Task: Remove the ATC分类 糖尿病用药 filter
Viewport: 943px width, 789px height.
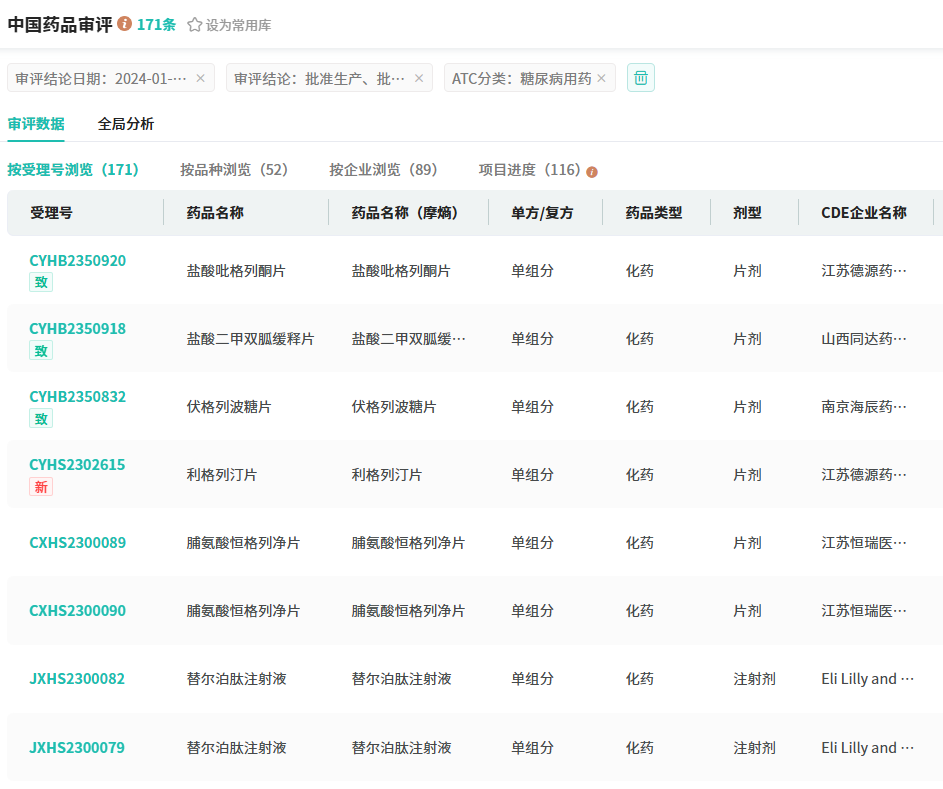Action: click(x=601, y=78)
